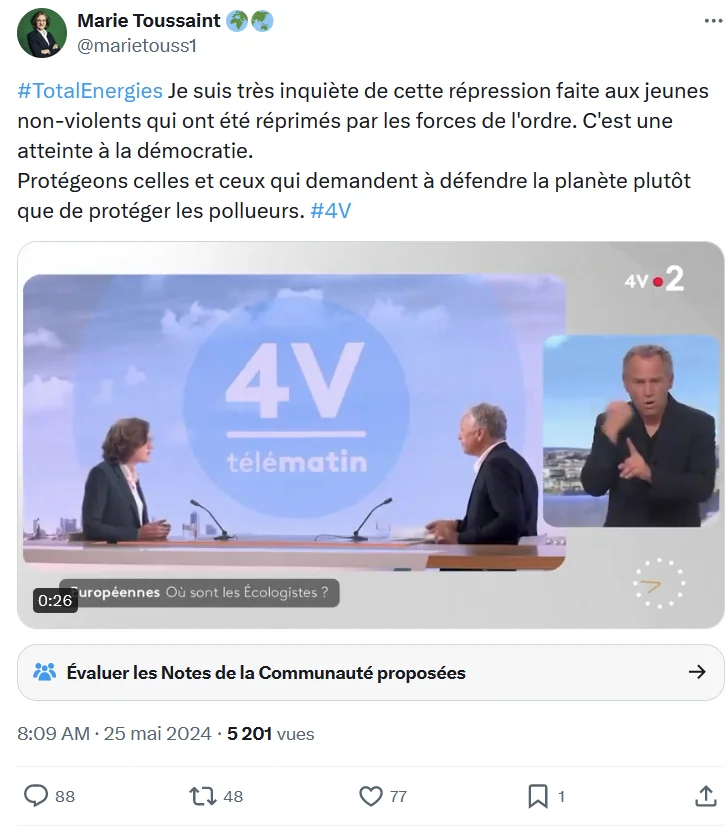Follow the arrow on Notes de la Communauté
The height and width of the screenshot is (826, 727).
(697, 672)
